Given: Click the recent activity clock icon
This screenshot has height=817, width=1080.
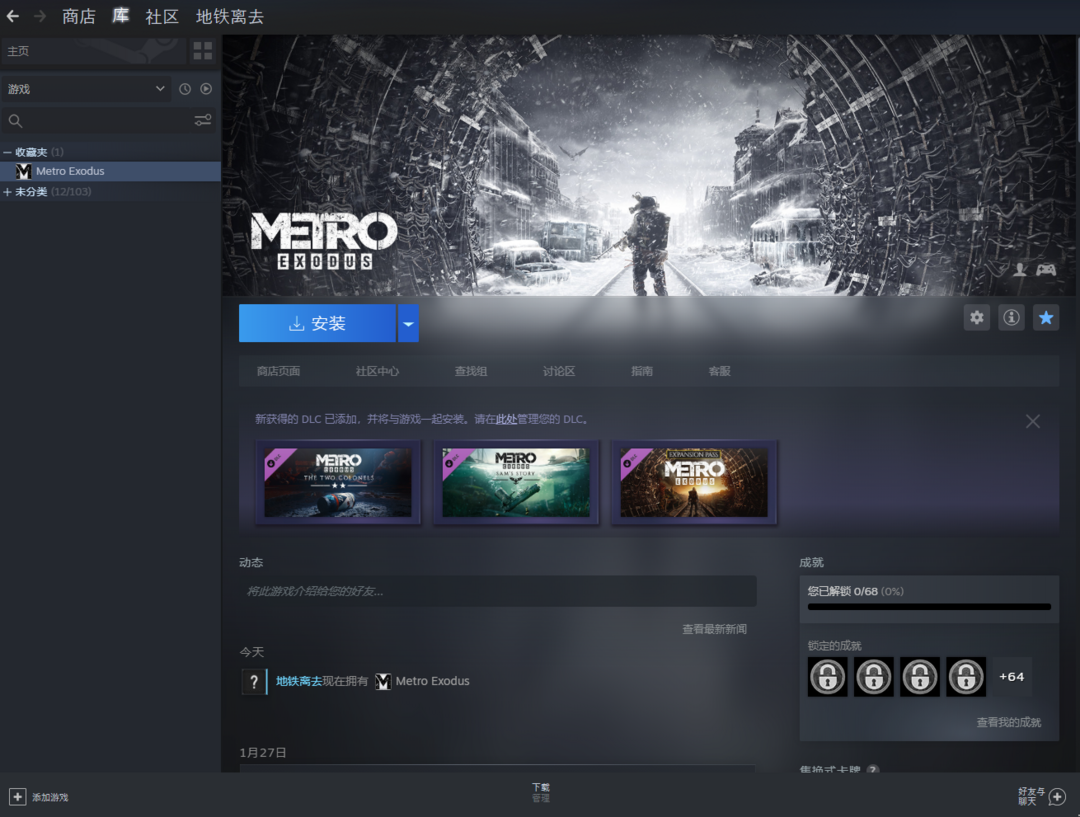Looking at the screenshot, I should [185, 89].
